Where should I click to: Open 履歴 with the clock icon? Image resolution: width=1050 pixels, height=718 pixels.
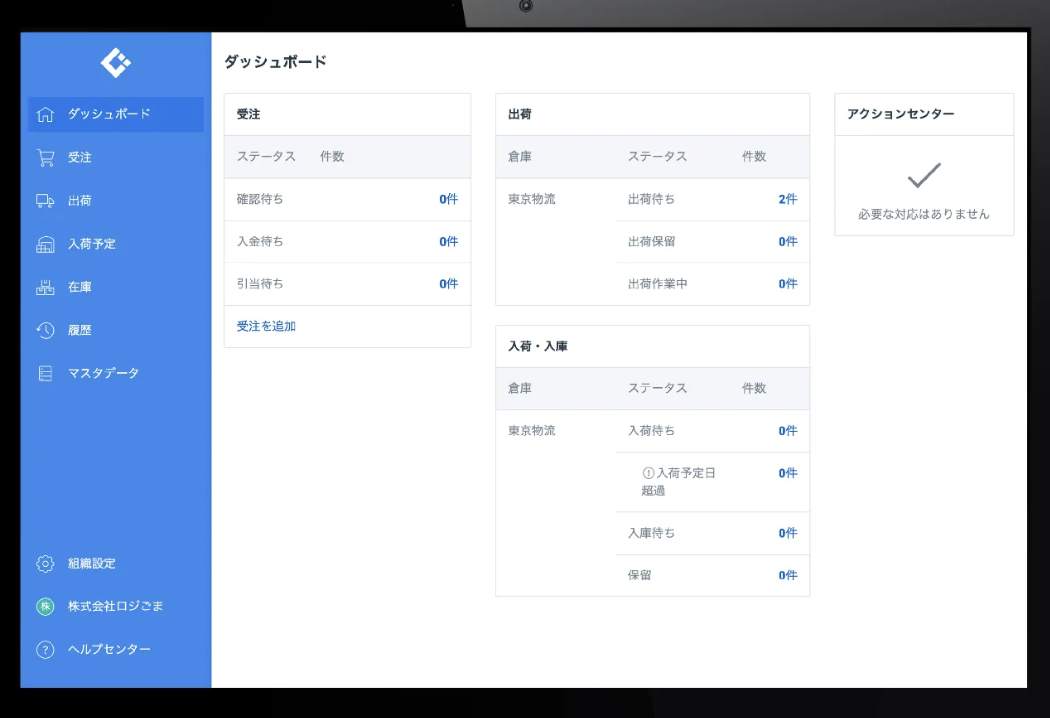(x=44, y=330)
